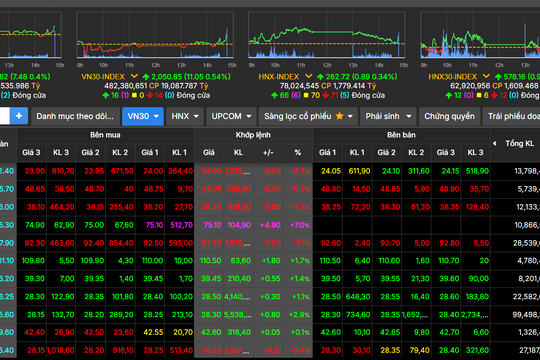The width and height of the screenshot is (540, 360).
Task: Open the HNX30-INDEX intraday chart
Action: (x=480, y=35)
